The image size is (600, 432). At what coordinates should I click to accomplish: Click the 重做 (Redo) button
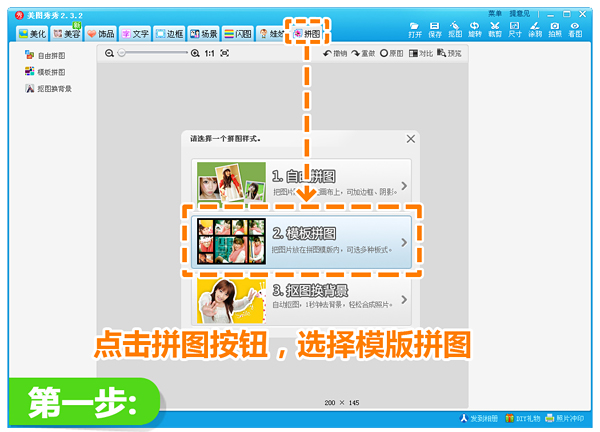[363, 53]
